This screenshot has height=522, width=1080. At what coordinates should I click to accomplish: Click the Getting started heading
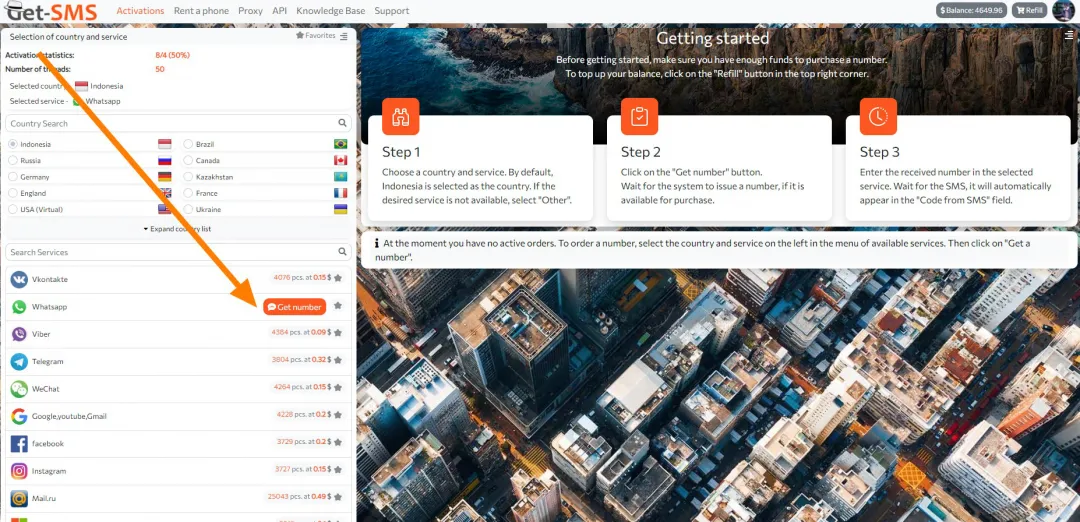coord(712,39)
